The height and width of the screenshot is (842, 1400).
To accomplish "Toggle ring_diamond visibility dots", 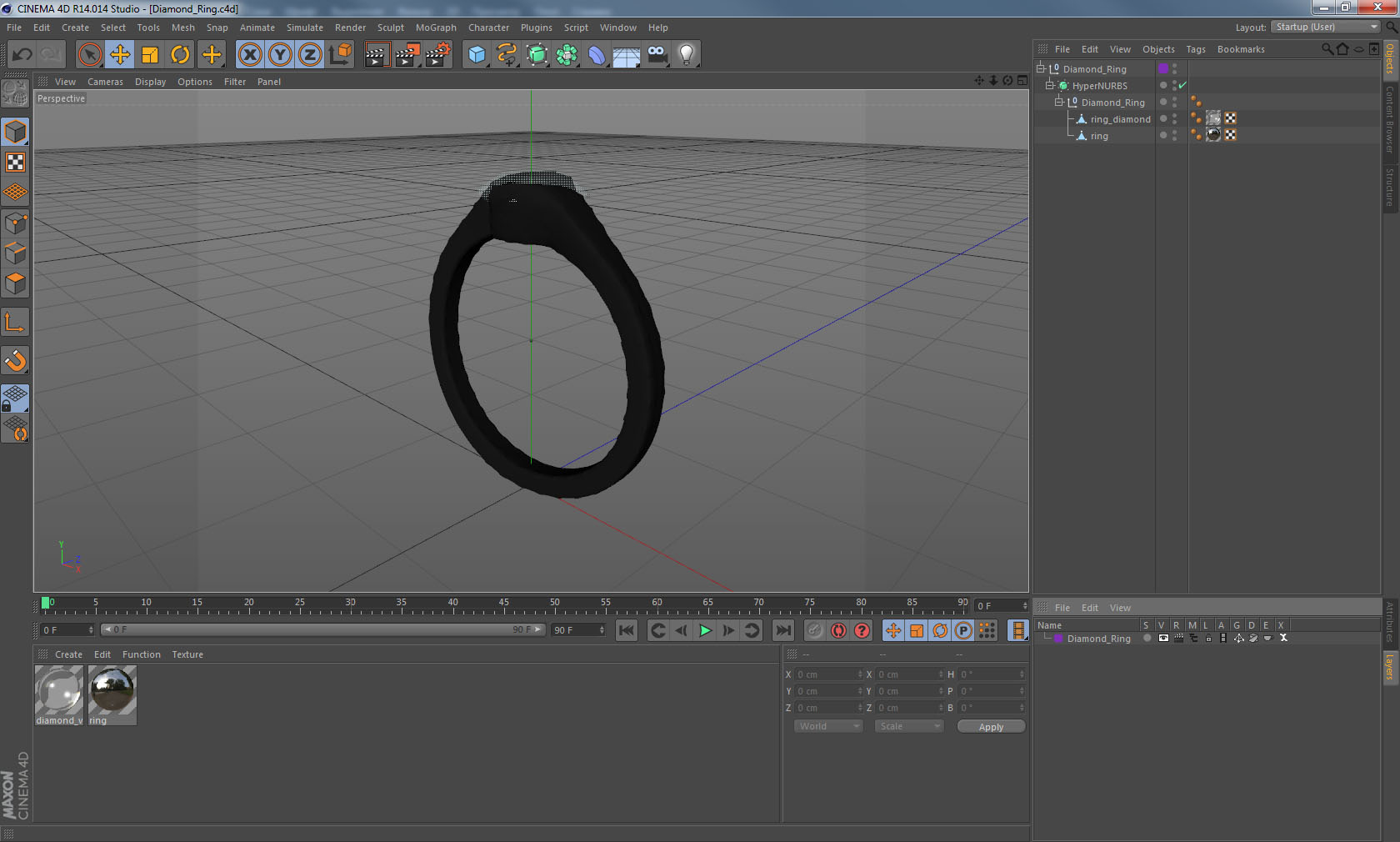I will (x=1175, y=118).
